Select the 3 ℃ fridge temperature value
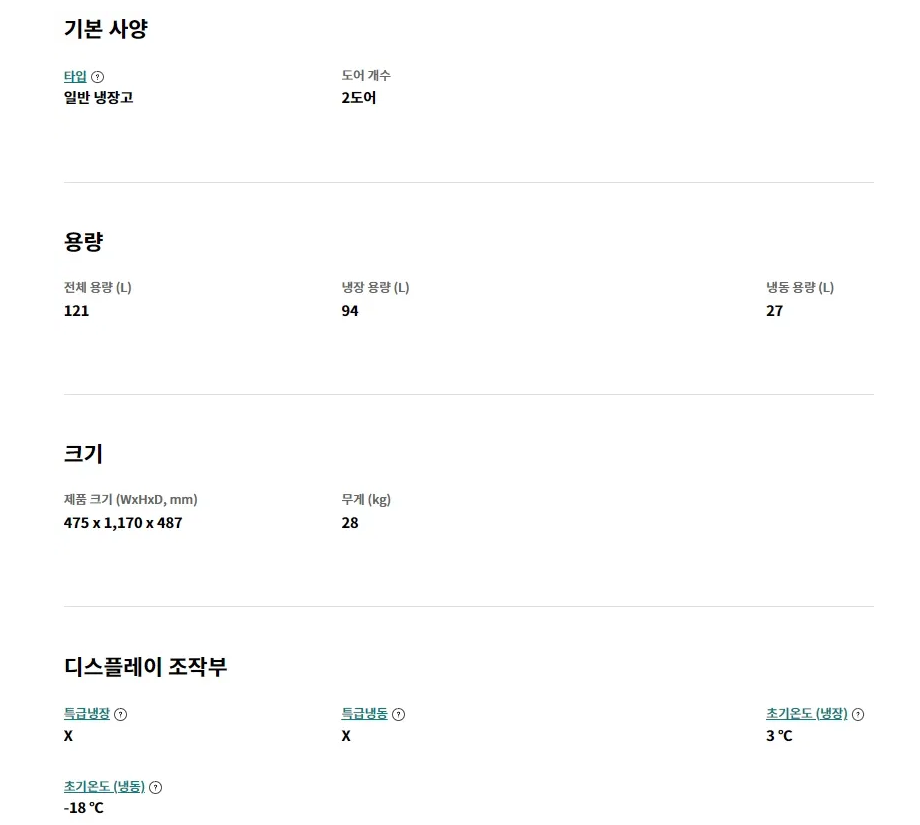Viewport: 920px width, 825px height. point(780,736)
